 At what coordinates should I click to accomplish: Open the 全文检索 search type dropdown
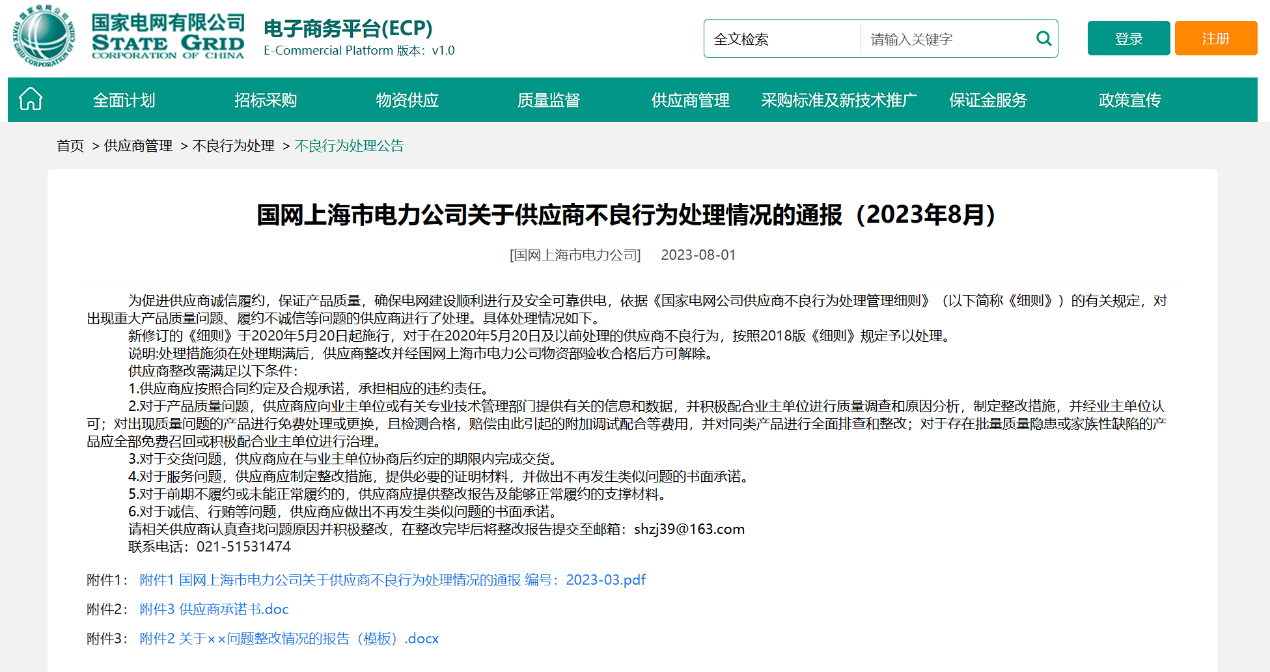(782, 39)
